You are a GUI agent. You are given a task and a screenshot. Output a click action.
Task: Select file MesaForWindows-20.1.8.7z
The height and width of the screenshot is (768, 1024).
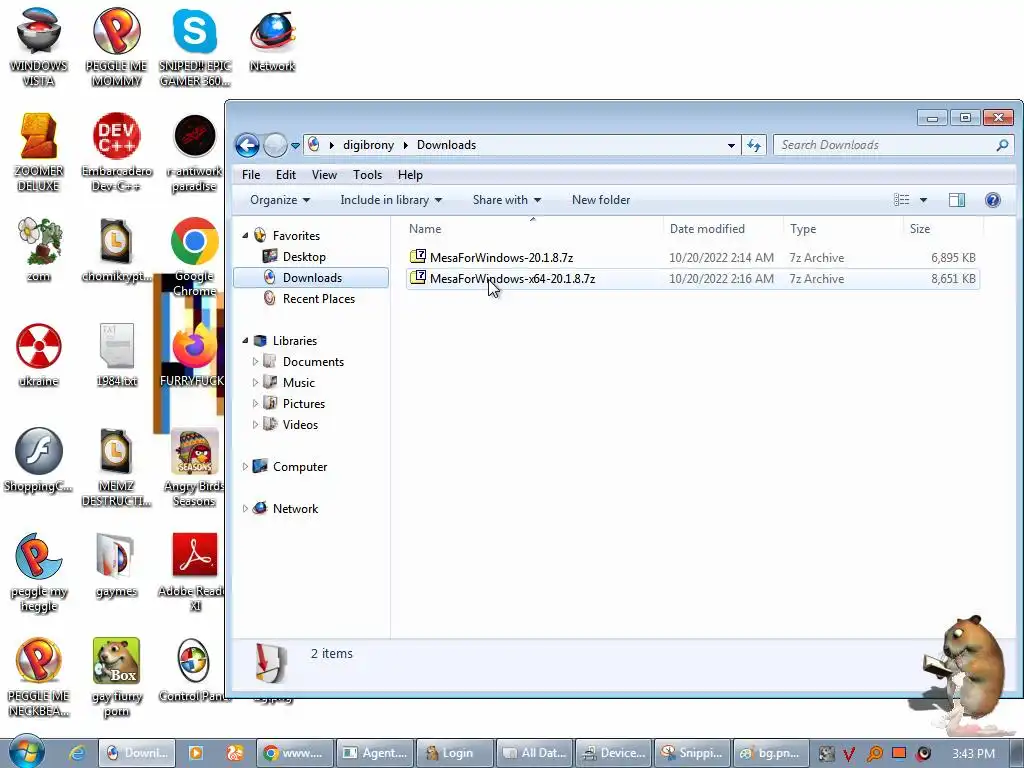click(x=501, y=257)
